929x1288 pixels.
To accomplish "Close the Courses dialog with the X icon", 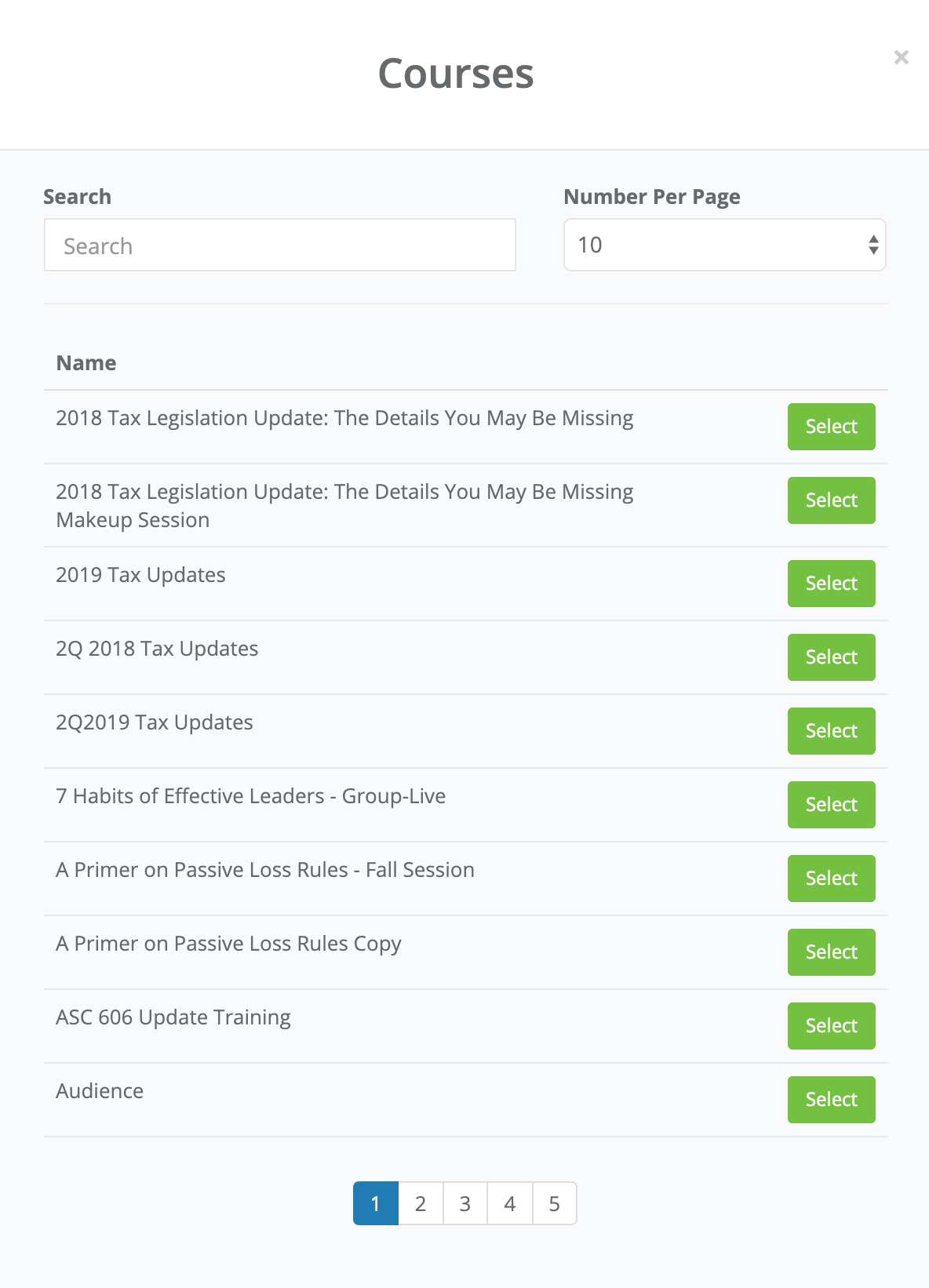I will (x=902, y=56).
